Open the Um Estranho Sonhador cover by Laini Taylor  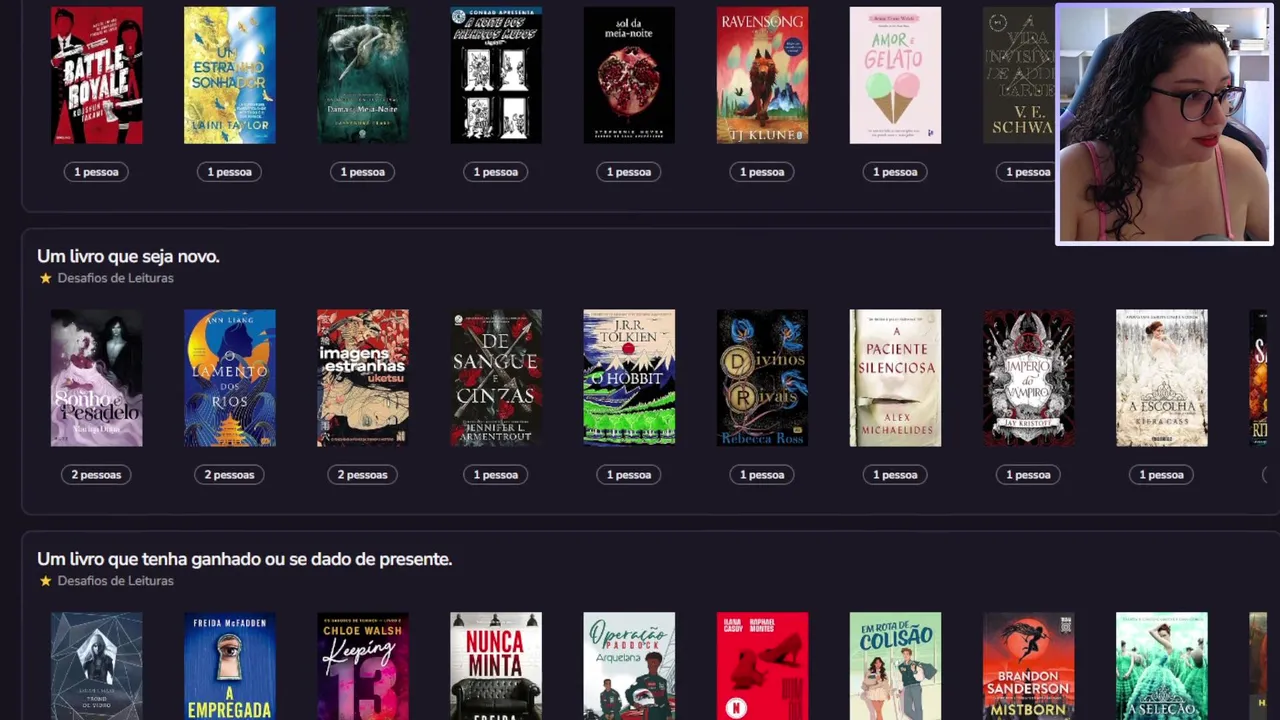tap(229, 75)
